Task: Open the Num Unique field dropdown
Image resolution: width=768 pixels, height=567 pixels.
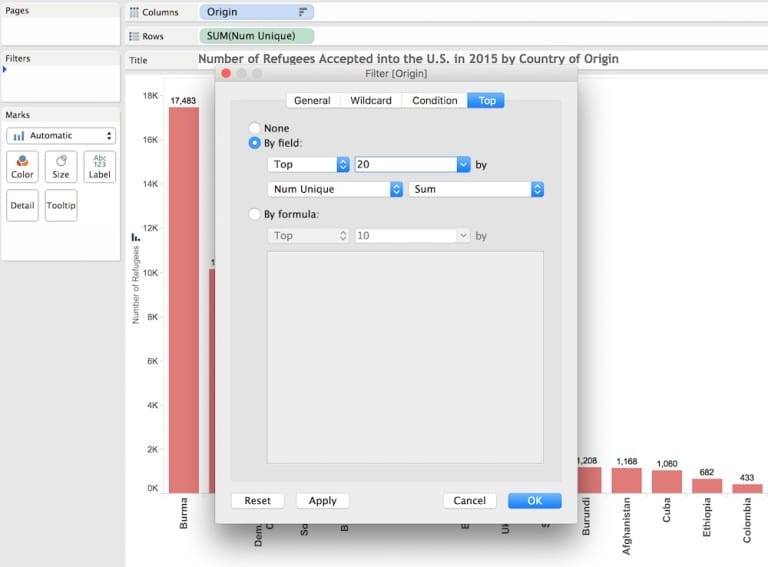Action: point(335,189)
